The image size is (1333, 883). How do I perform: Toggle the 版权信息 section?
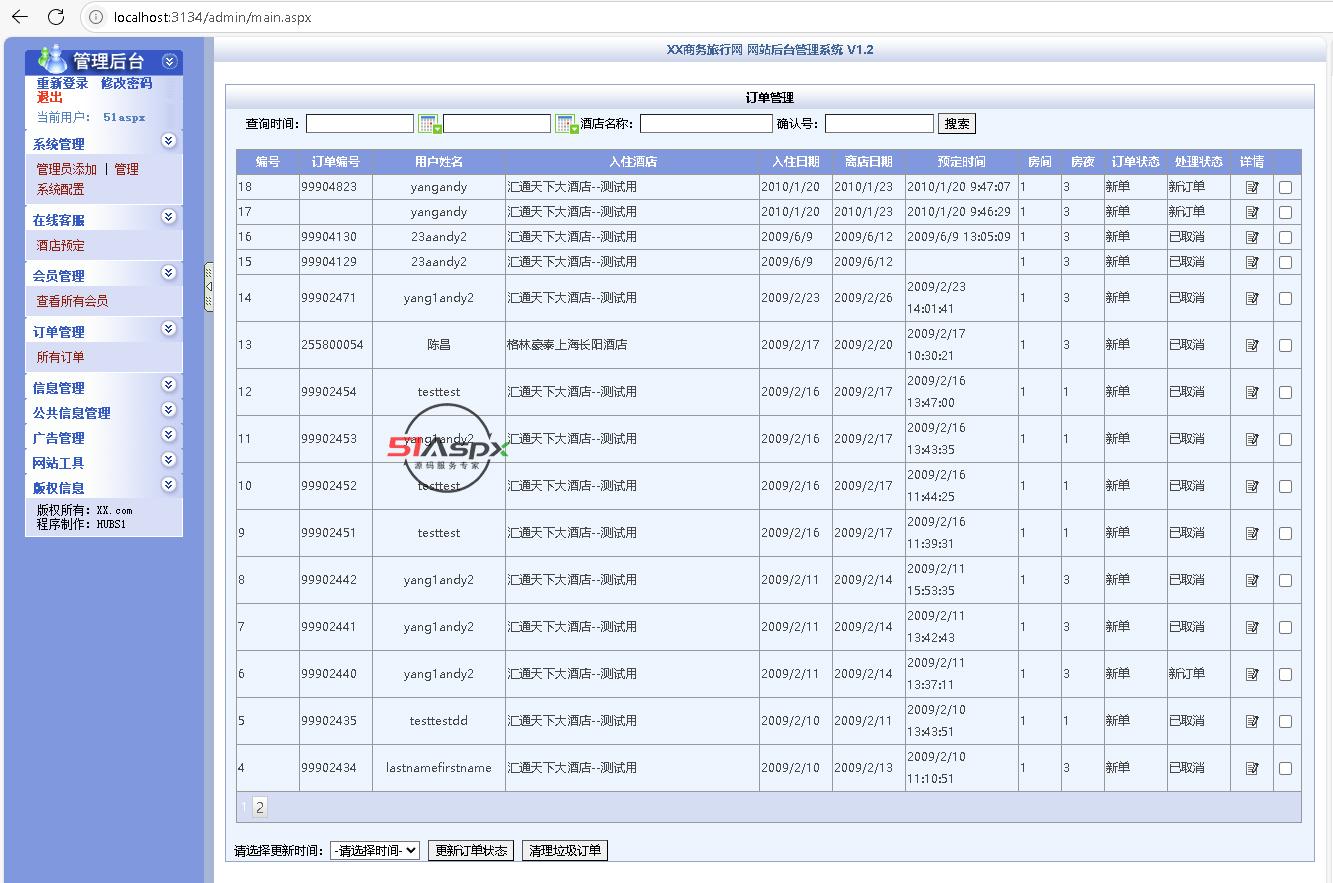coord(169,485)
